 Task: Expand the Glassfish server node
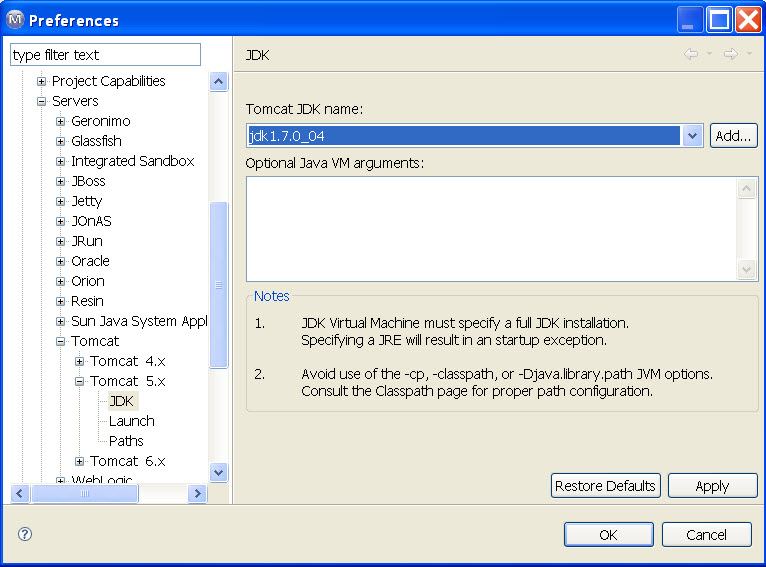(x=61, y=141)
